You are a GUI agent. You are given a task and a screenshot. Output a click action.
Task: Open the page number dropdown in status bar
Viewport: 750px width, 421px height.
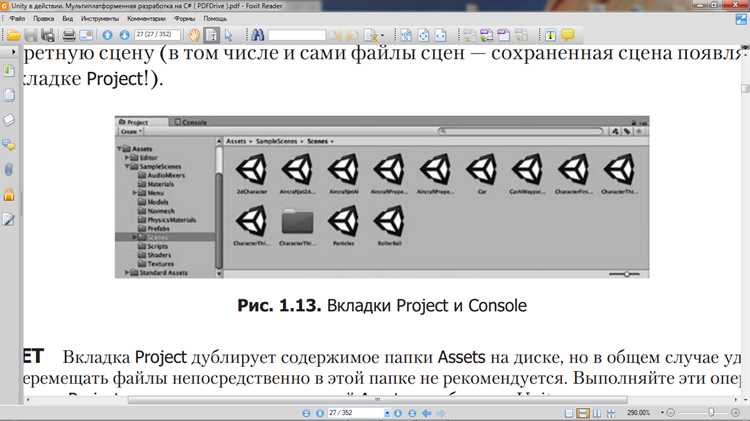point(387,413)
